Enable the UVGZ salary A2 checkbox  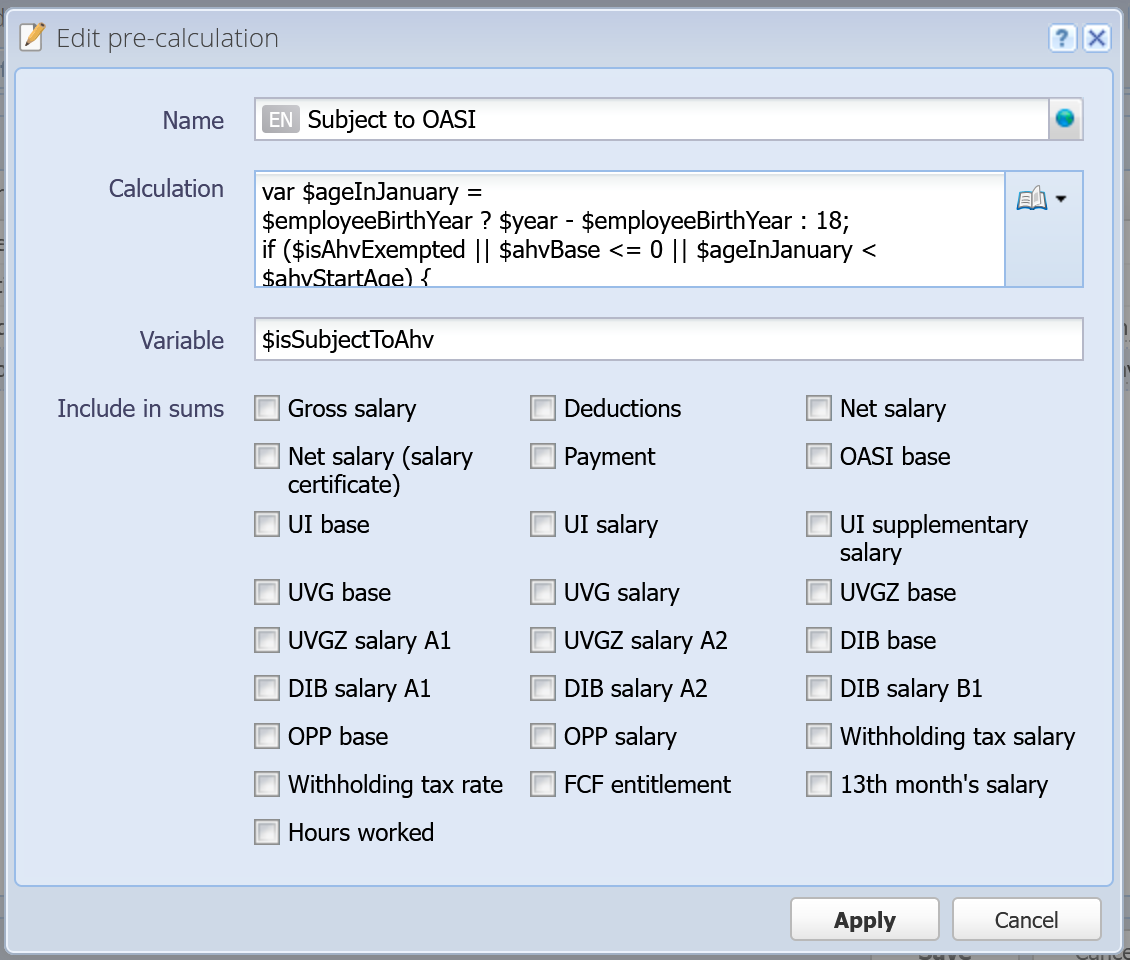[x=543, y=640]
